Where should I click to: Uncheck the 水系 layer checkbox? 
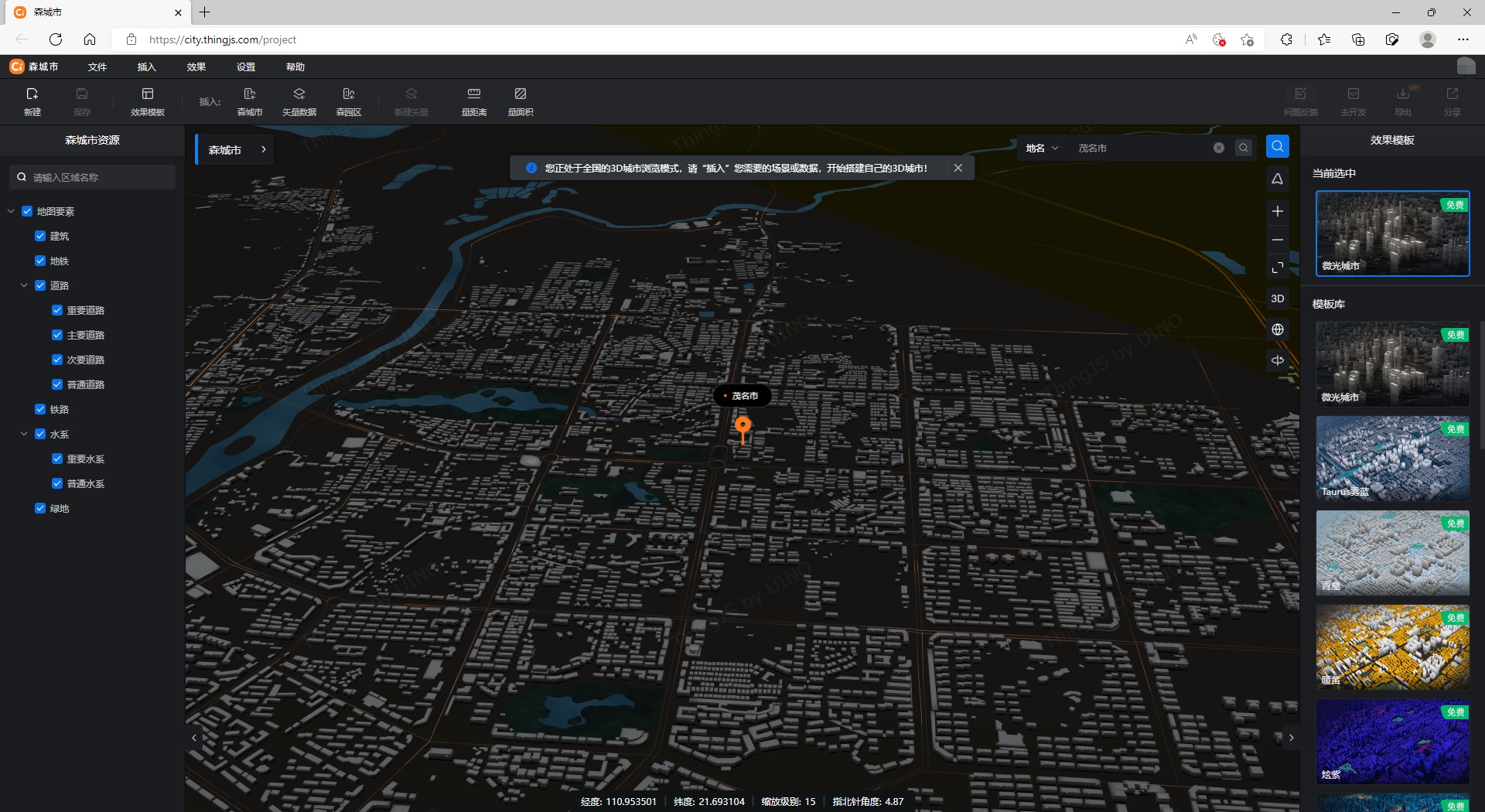[40, 434]
